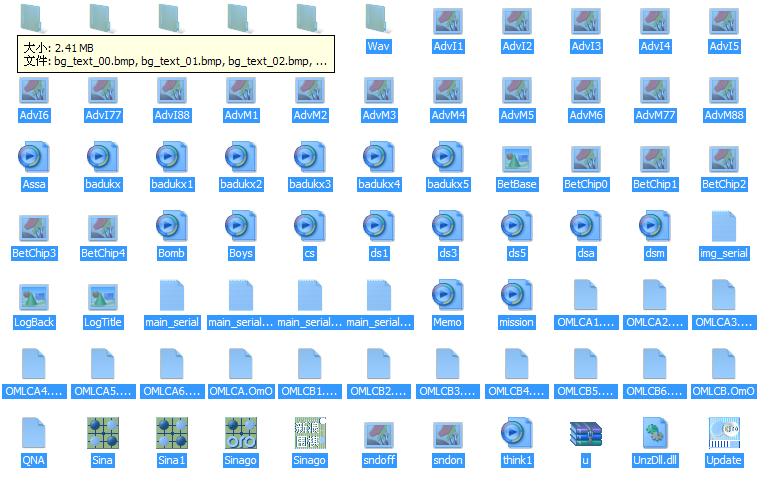
Task: Click the AdvM77 file name
Action: [655, 115]
